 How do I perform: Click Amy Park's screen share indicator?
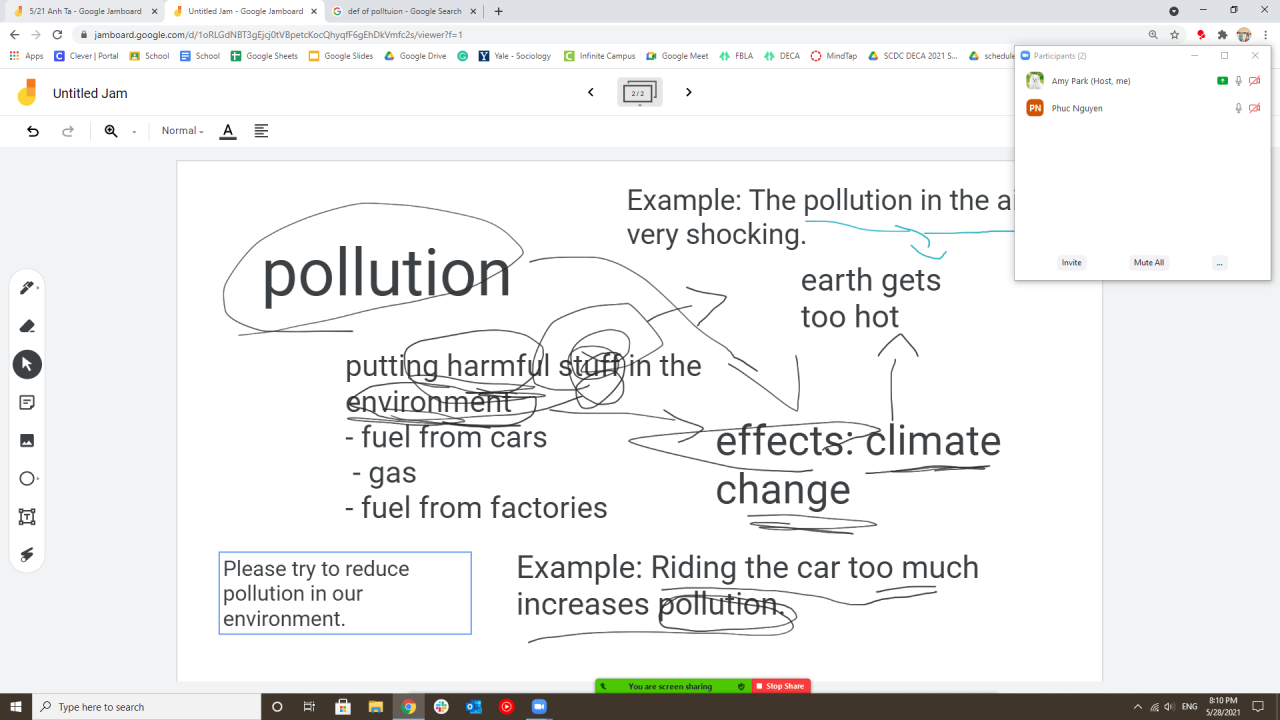tap(1222, 81)
